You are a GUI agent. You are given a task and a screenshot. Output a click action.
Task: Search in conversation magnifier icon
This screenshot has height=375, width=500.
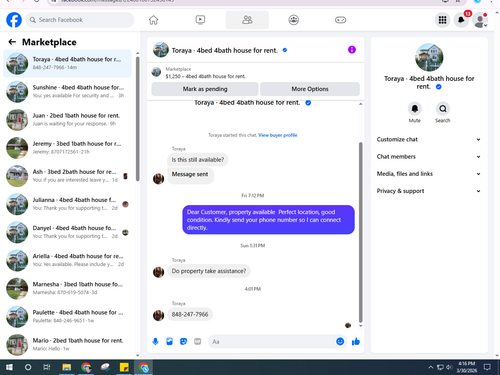pyautogui.click(x=443, y=109)
